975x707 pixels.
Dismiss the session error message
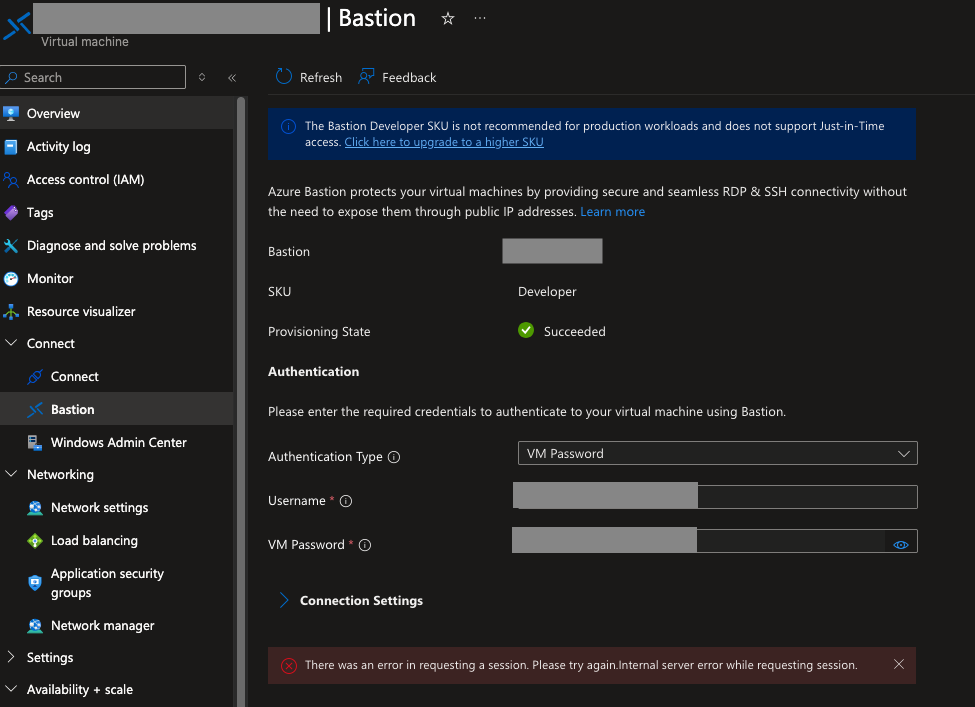tap(899, 664)
